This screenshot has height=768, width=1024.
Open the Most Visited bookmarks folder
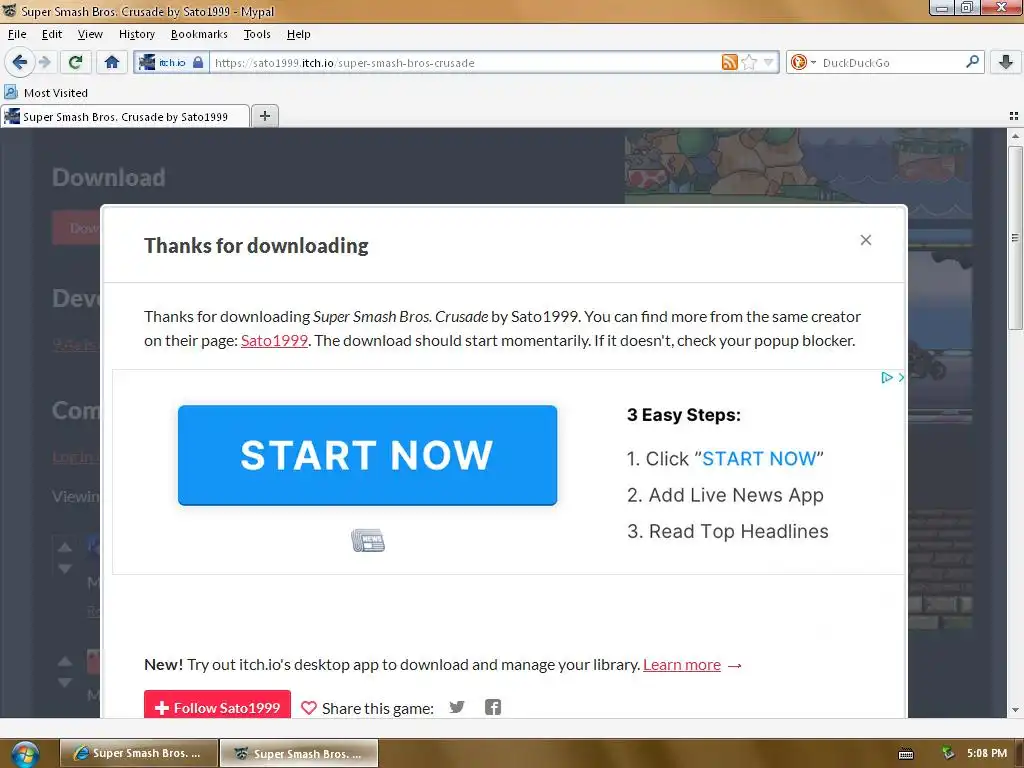point(46,93)
